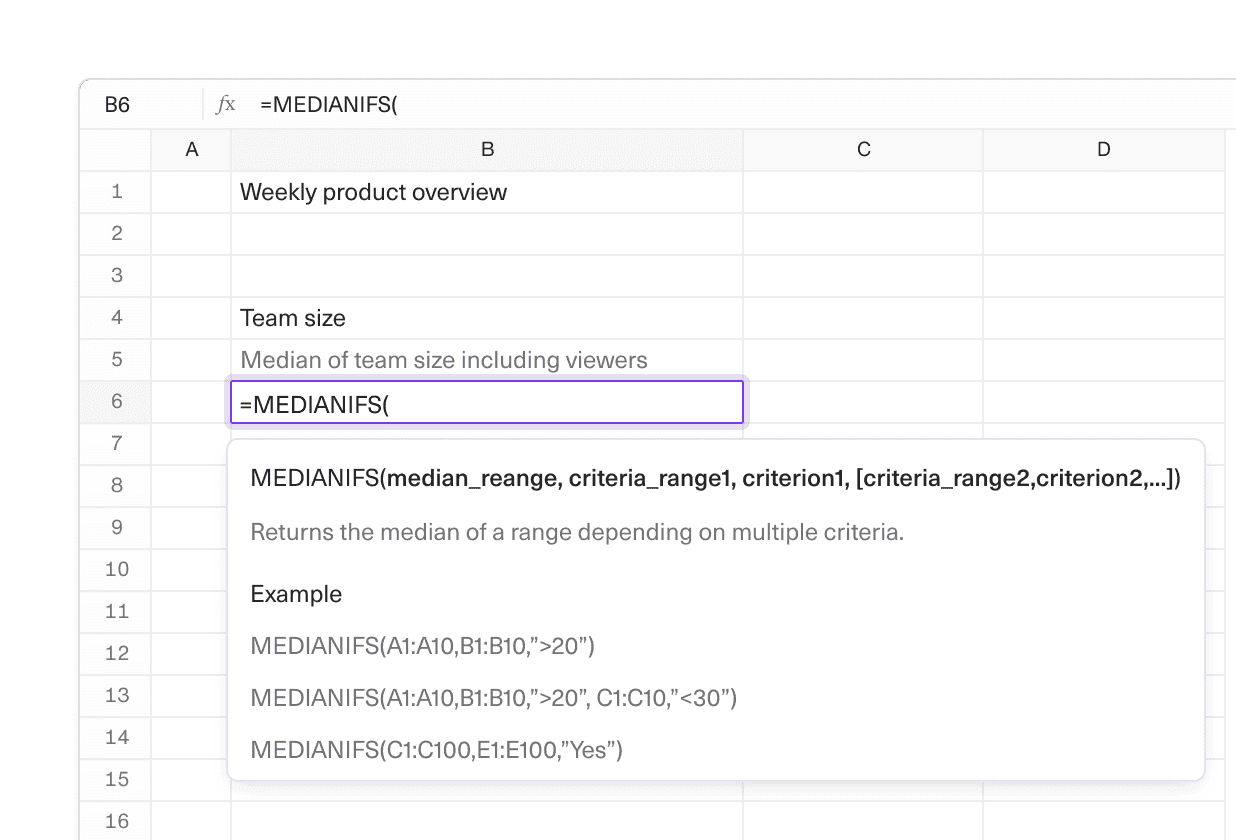Select column header D
The height and width of the screenshot is (840, 1236).
[x=1103, y=149]
